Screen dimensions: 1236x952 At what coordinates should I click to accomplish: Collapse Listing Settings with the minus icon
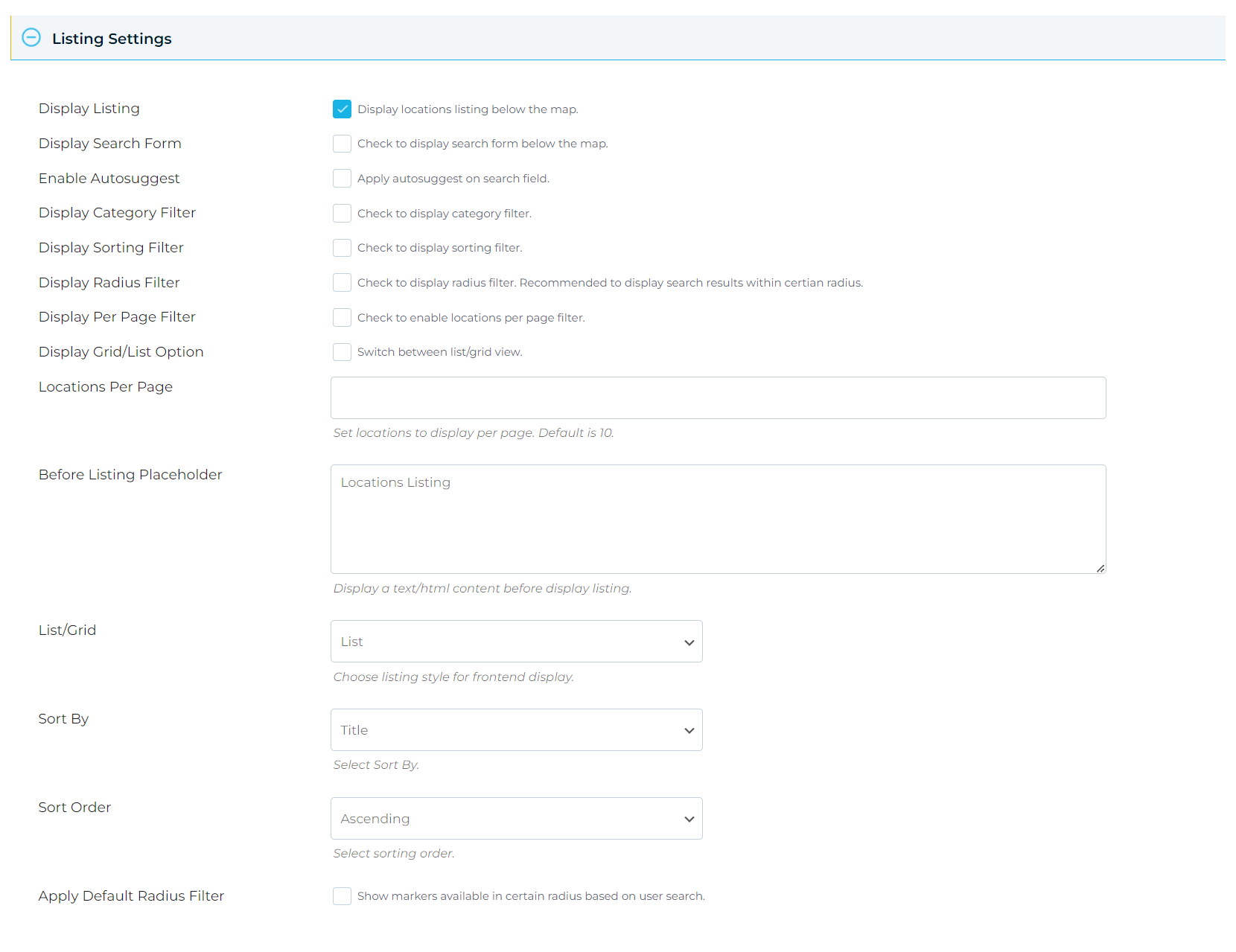click(x=31, y=37)
